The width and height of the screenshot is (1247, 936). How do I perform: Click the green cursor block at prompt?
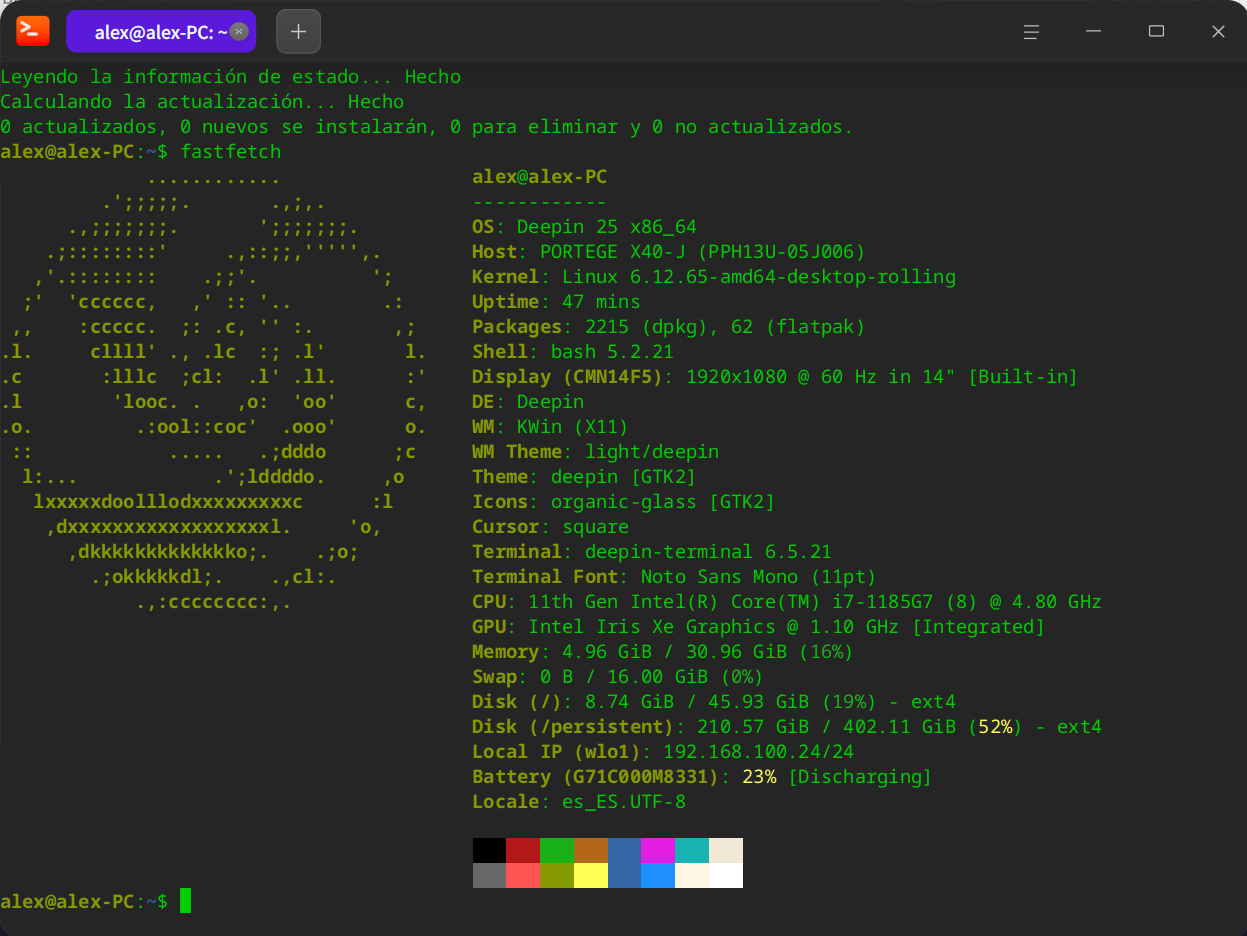tap(185, 901)
